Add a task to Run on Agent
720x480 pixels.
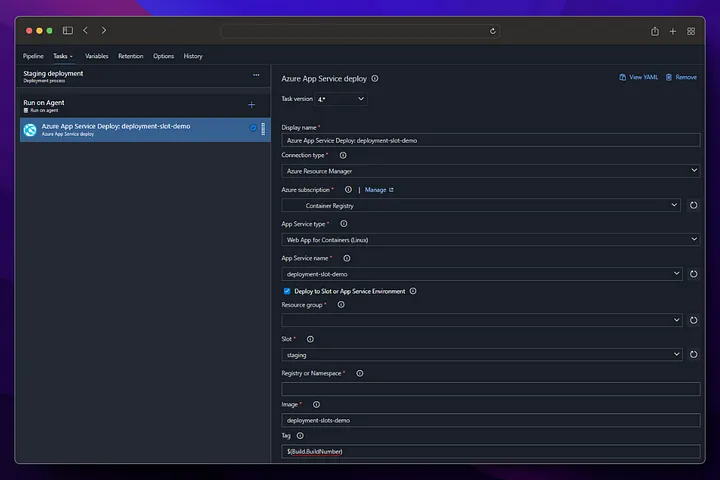(x=251, y=105)
